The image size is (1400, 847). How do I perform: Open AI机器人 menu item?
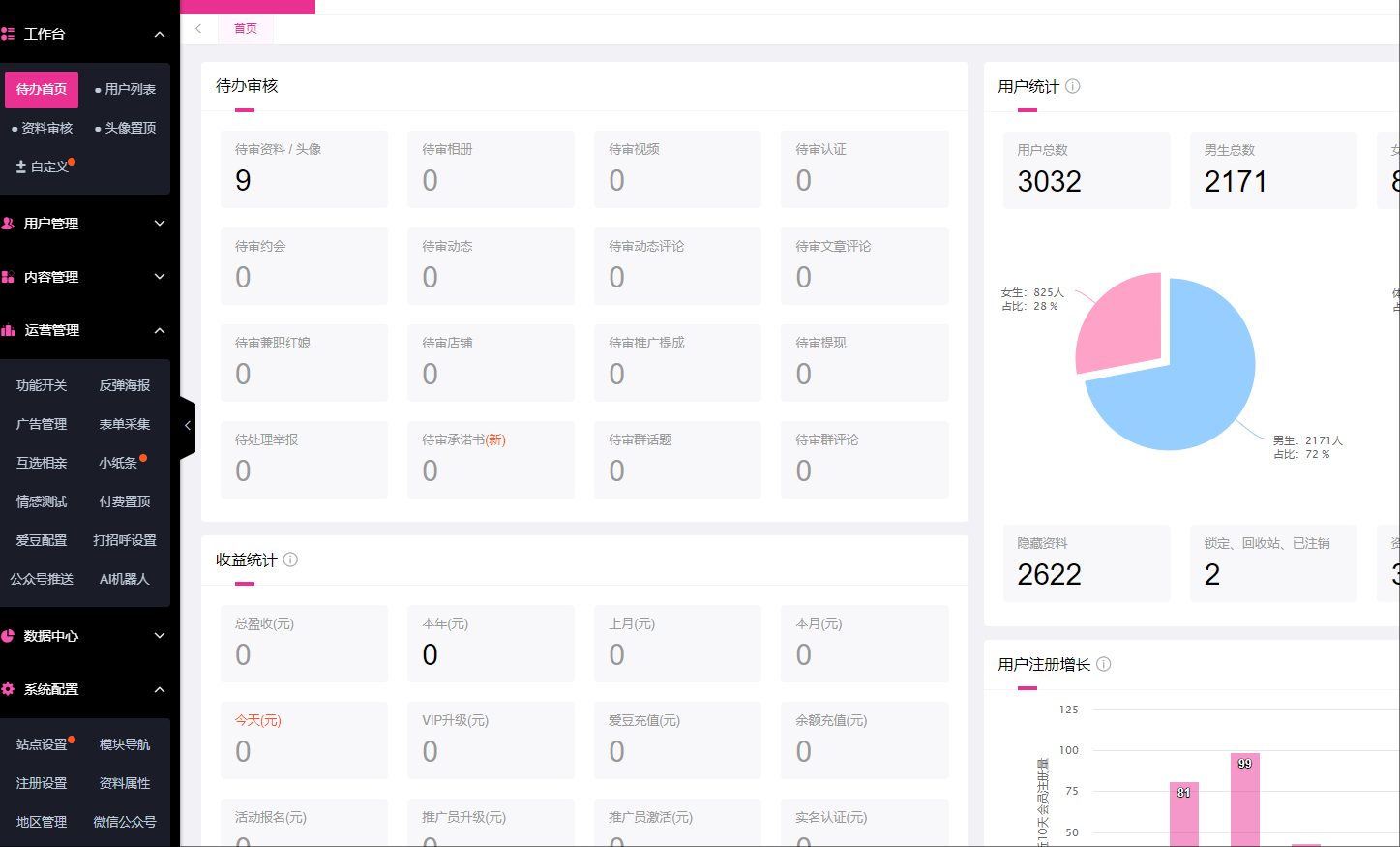click(125, 579)
